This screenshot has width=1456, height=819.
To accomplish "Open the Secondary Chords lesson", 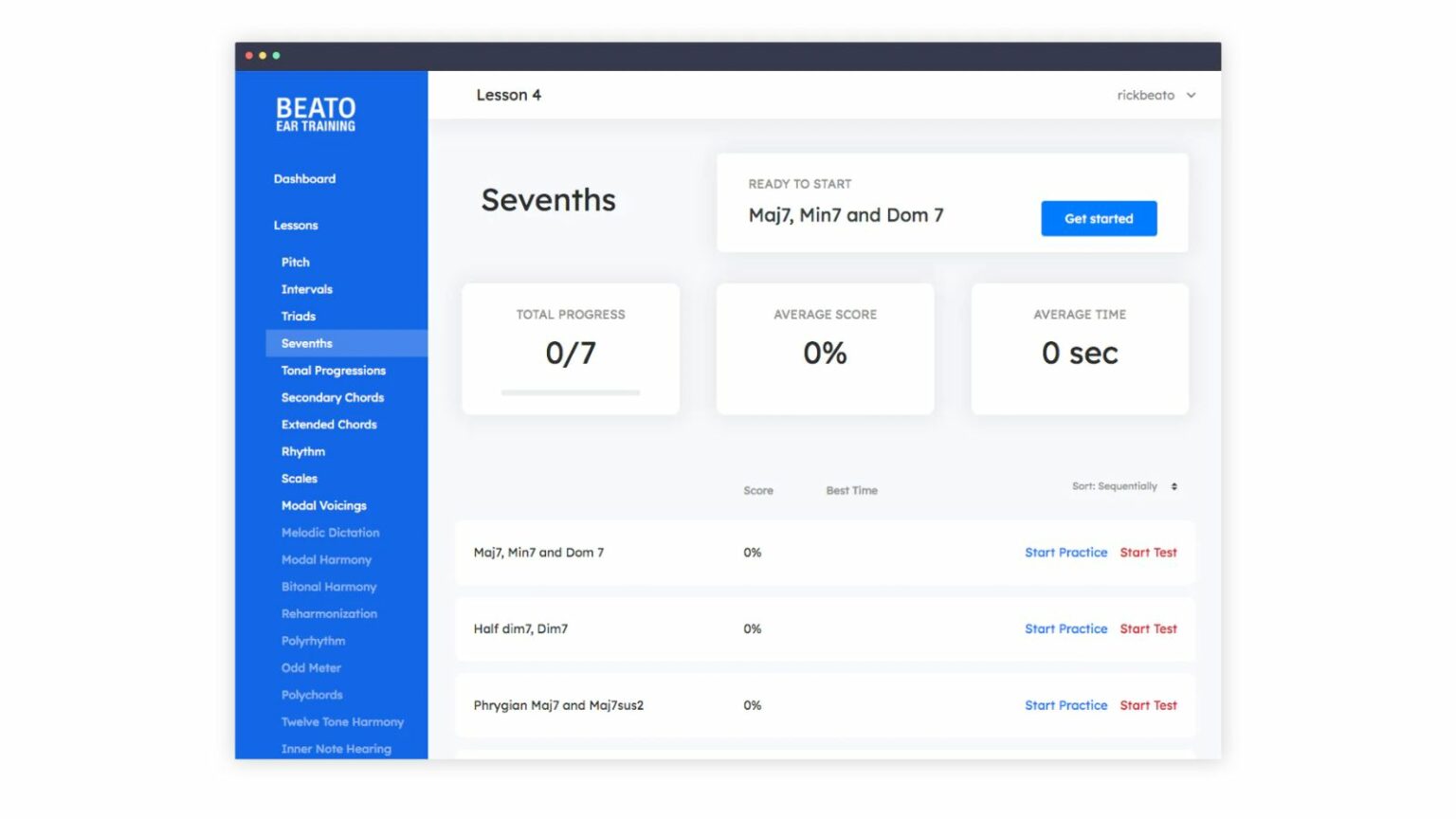I will 332,397.
